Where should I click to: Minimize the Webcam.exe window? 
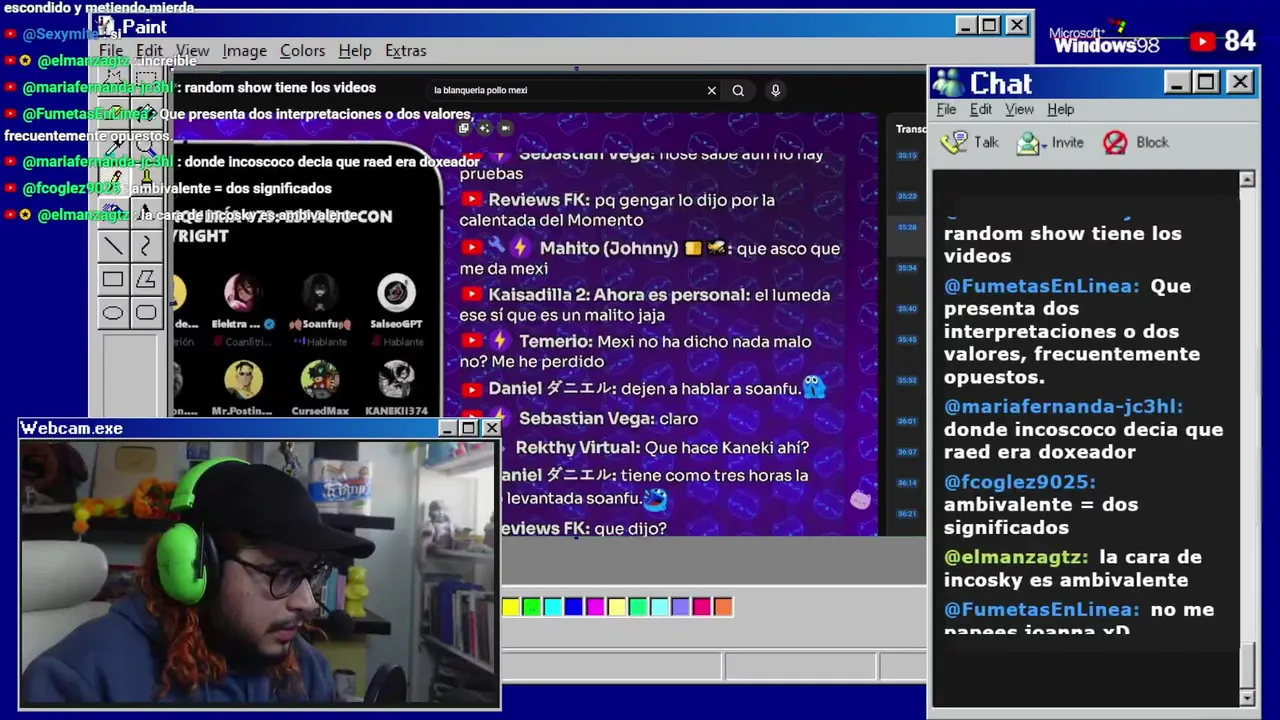pos(448,428)
